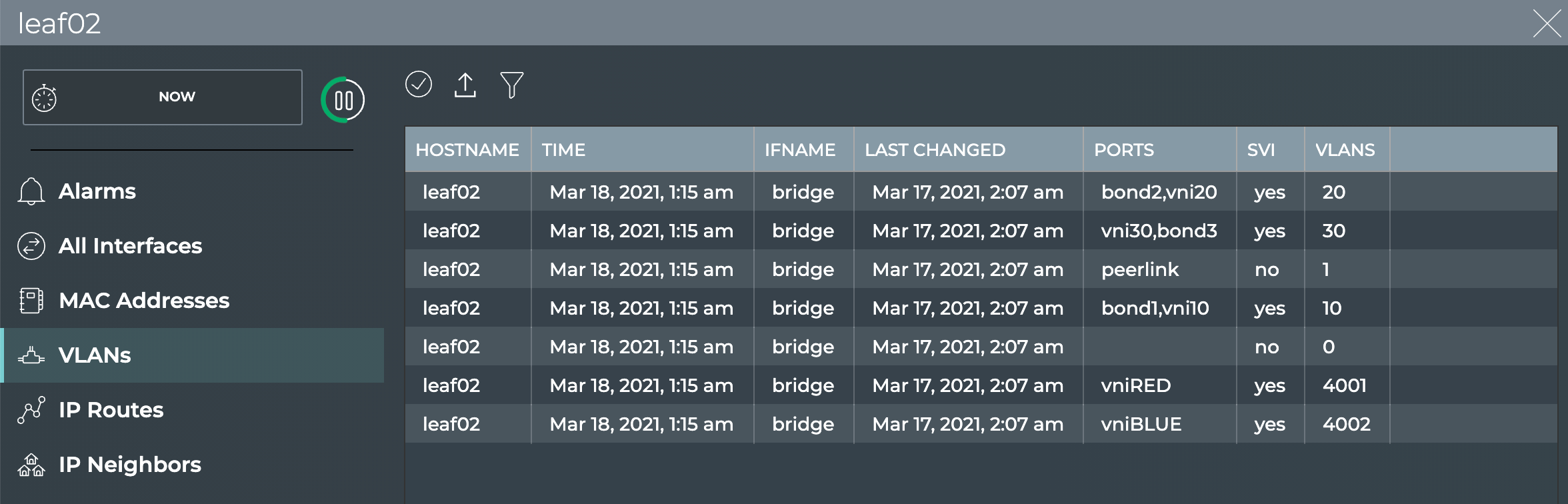Image resolution: width=1568 pixels, height=504 pixels.
Task: Click the IP Routes path icon
Action: (x=31, y=410)
